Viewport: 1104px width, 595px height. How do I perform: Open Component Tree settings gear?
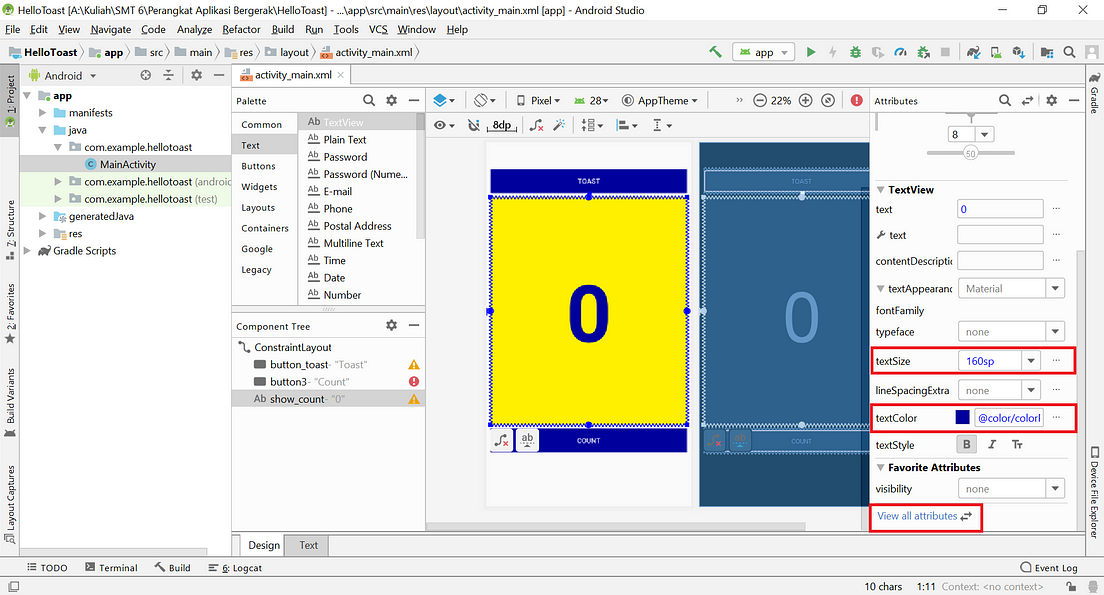(391, 325)
